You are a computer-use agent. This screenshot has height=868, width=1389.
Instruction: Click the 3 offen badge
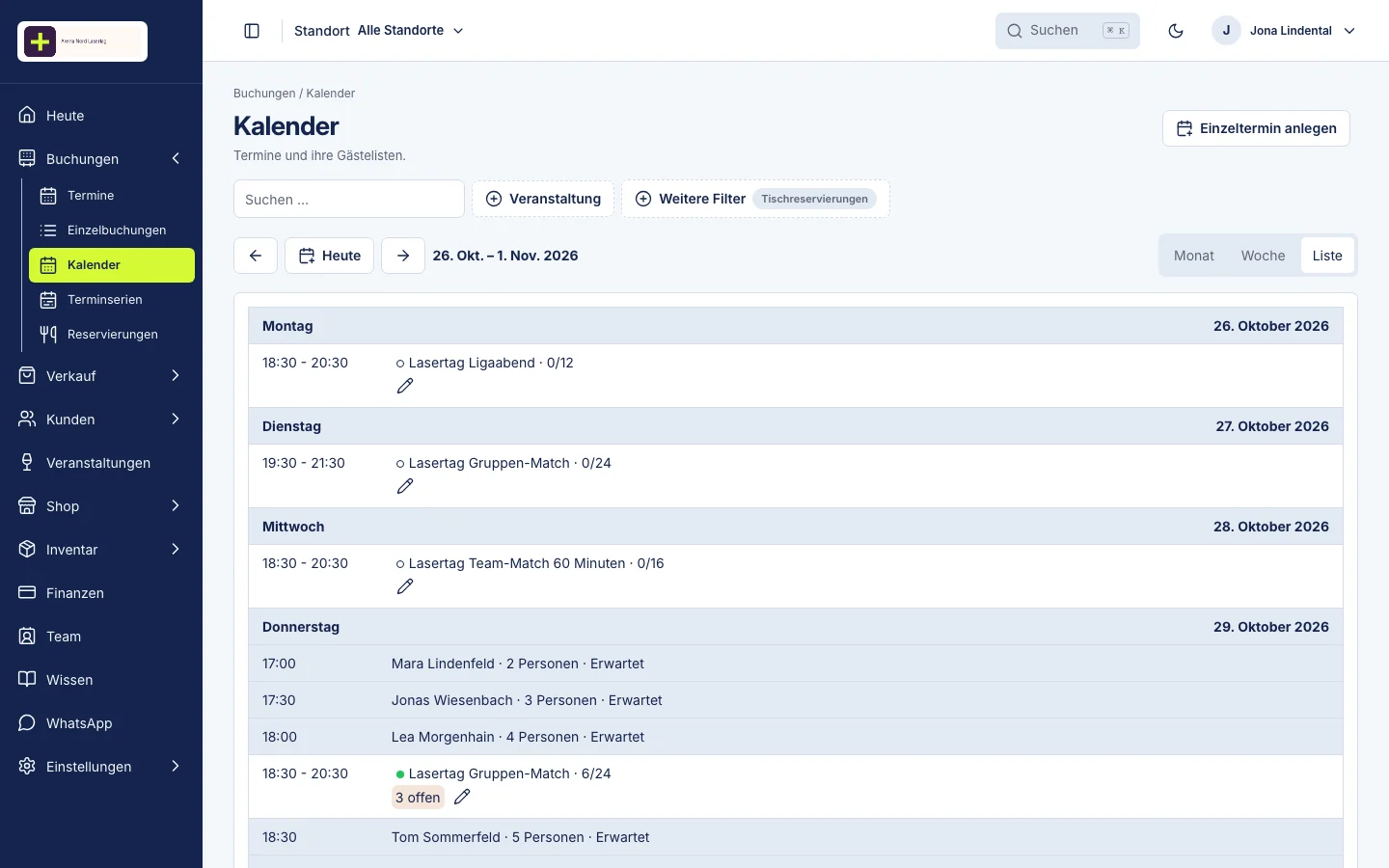[418, 798]
